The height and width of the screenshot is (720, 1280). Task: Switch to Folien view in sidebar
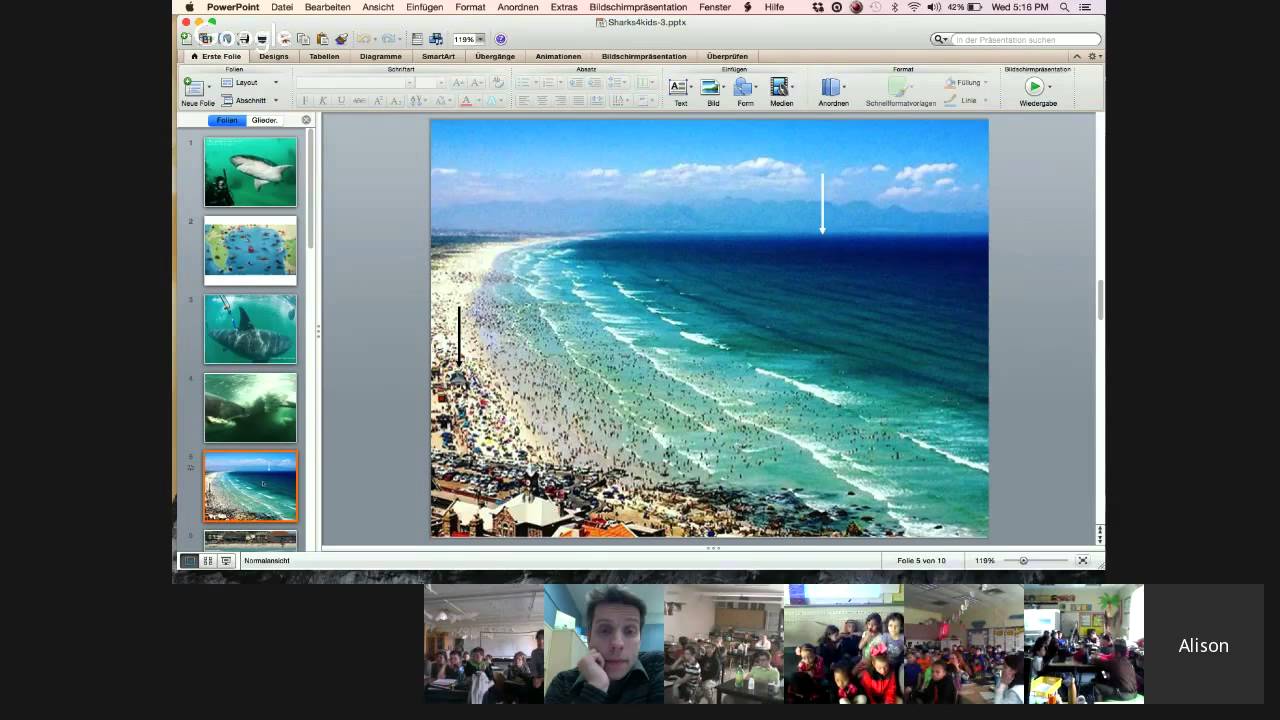coord(227,120)
